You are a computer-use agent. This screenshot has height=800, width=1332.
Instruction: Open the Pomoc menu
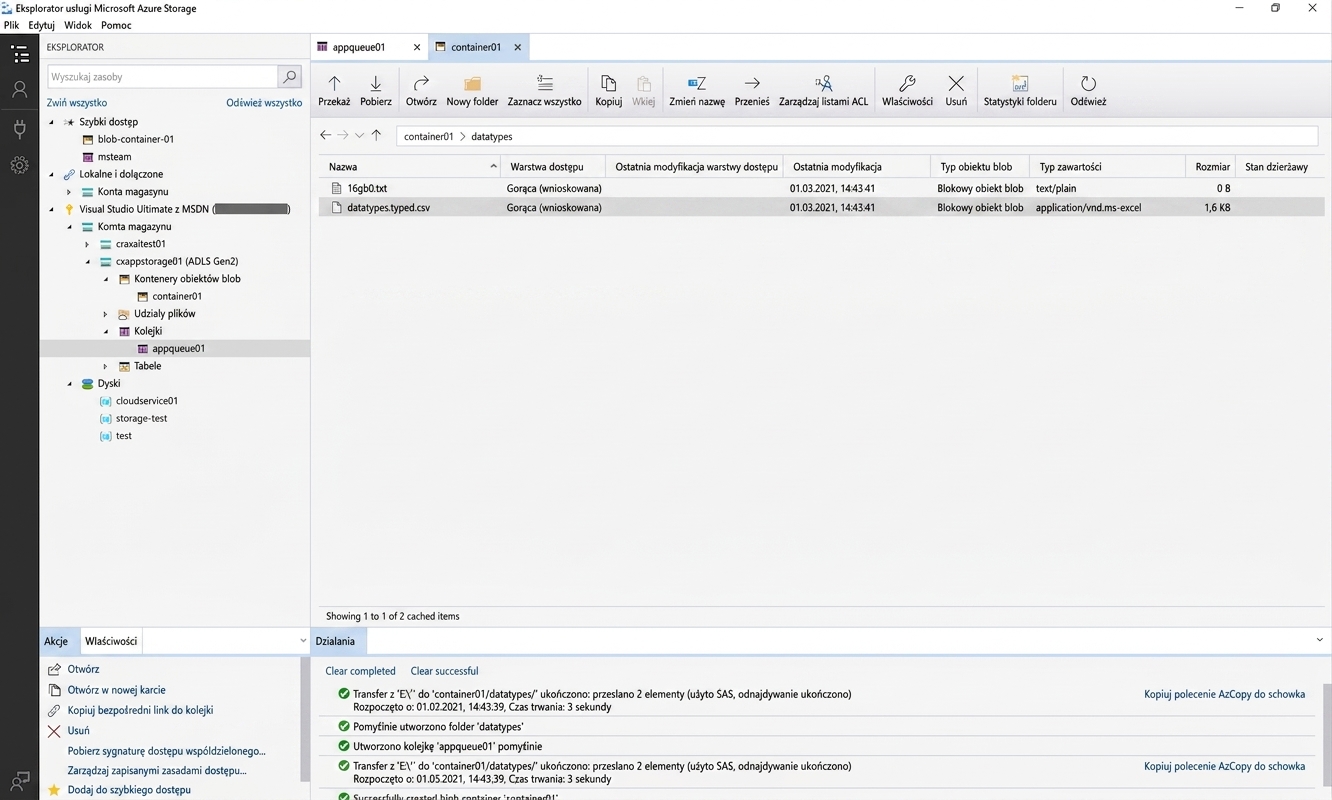click(x=116, y=25)
